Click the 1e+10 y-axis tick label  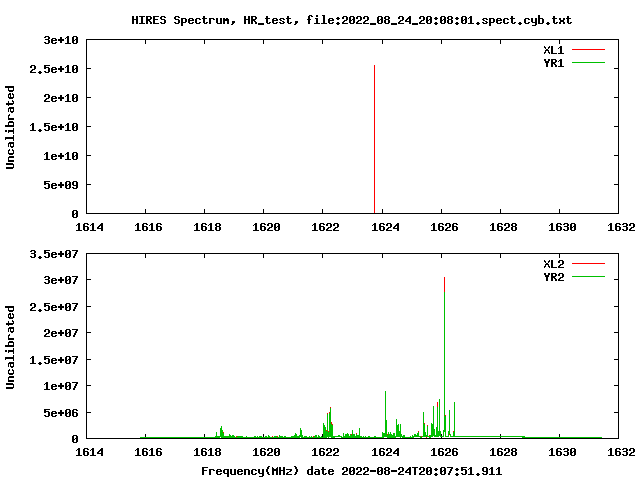pos(61,156)
